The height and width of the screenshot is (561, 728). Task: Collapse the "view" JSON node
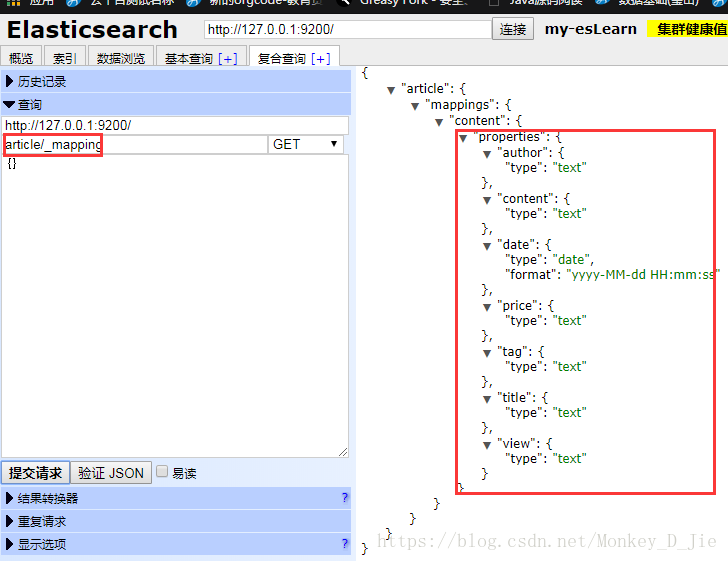(x=487, y=445)
